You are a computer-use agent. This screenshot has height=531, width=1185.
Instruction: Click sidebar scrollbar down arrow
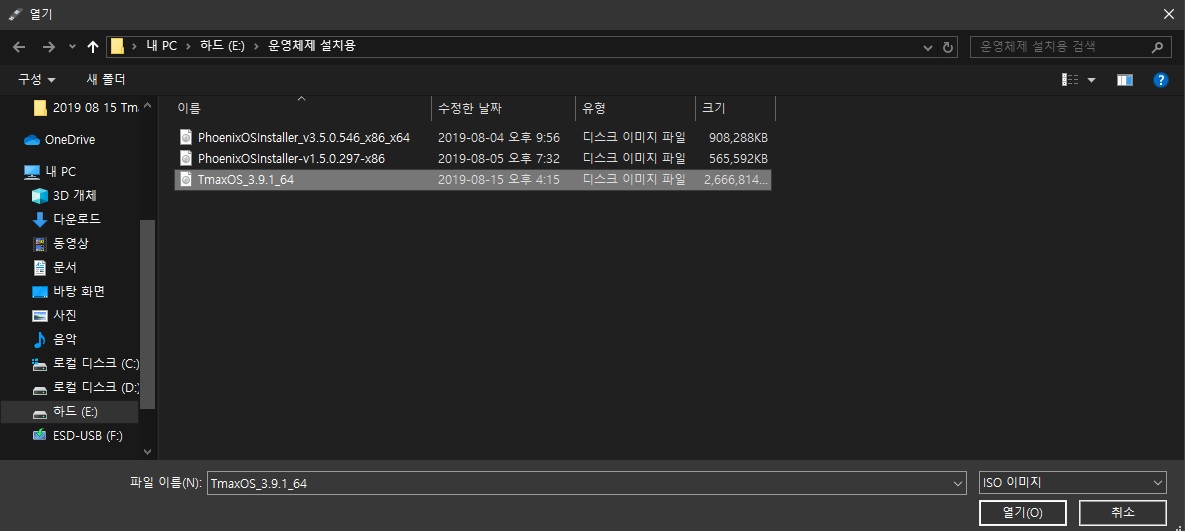click(147, 452)
